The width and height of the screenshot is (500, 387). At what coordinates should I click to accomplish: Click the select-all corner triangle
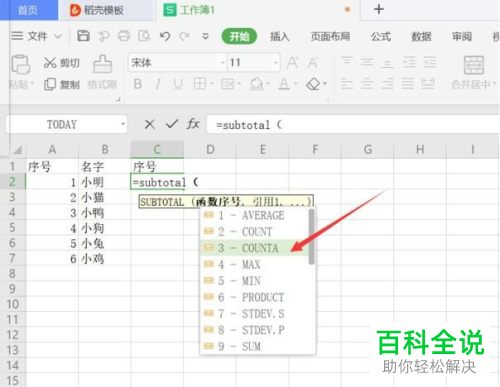(17, 150)
